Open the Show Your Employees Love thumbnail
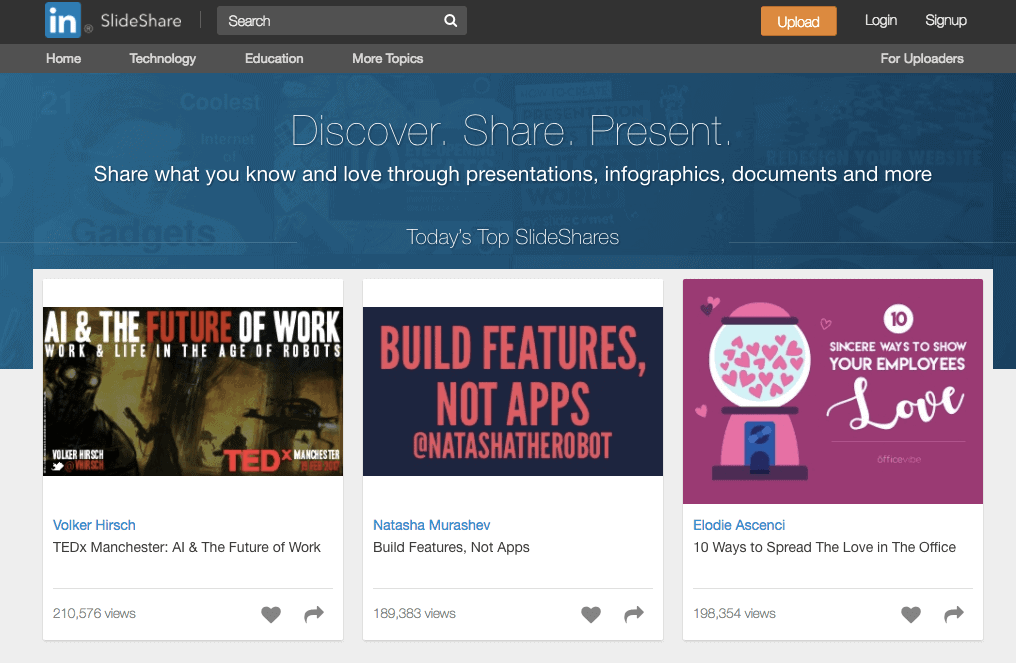The height and width of the screenshot is (663, 1016). pos(833,391)
